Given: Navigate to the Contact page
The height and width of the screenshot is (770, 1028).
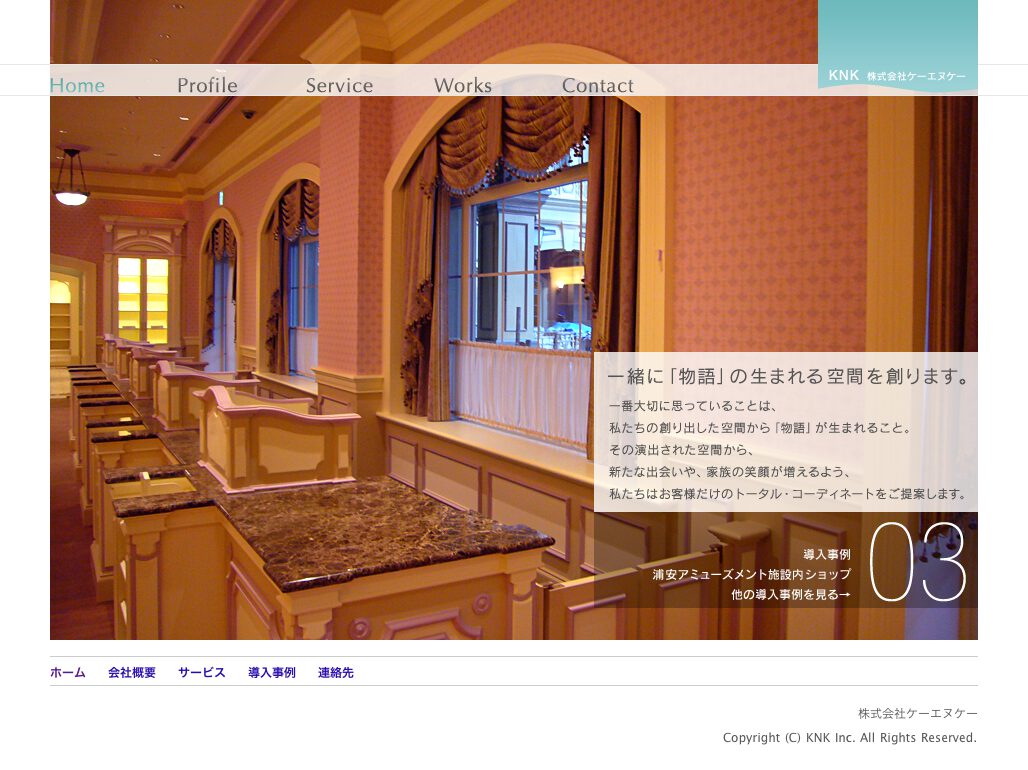Looking at the screenshot, I should click(597, 86).
